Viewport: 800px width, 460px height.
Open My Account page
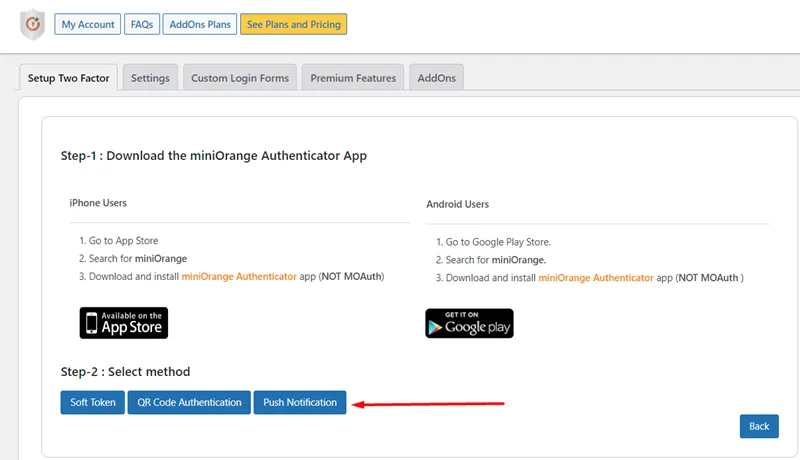click(x=88, y=24)
